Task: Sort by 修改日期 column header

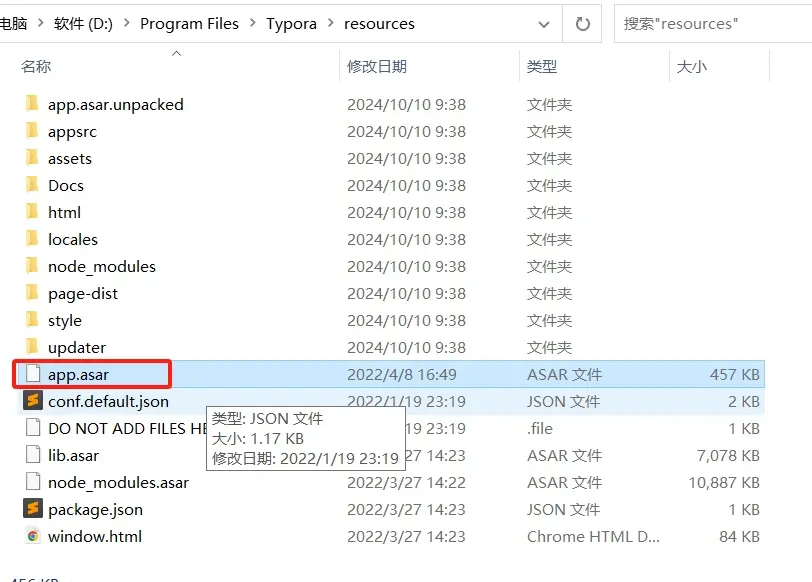Action: pos(377,66)
